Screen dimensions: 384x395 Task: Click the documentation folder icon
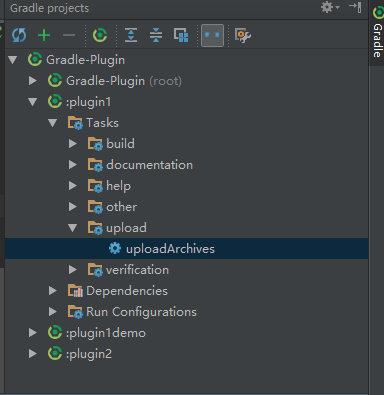click(95, 165)
